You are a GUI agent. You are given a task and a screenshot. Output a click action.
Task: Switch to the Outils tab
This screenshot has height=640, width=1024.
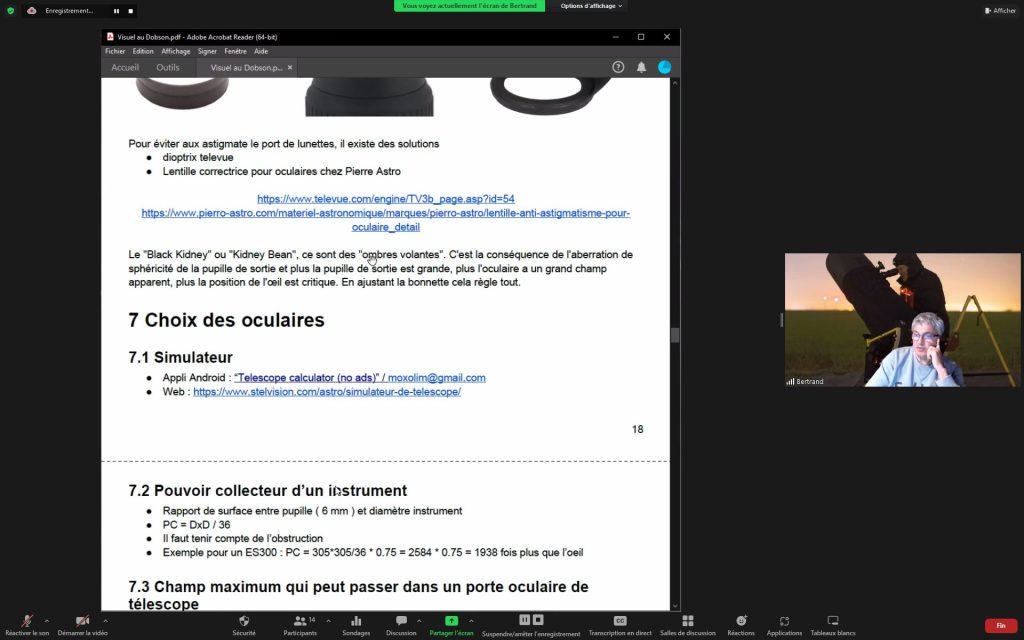pos(168,67)
